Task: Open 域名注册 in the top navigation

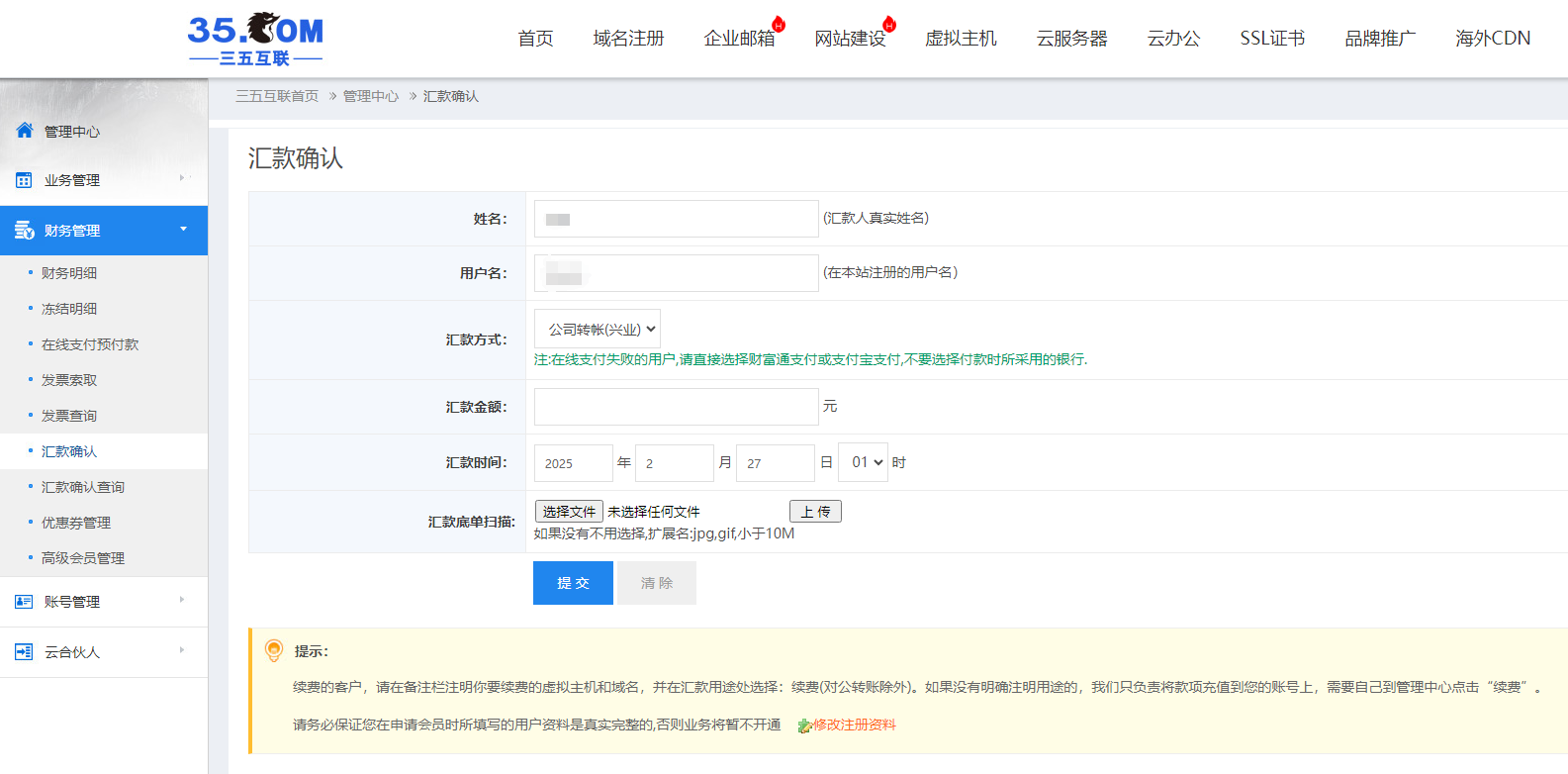Action: (628, 39)
